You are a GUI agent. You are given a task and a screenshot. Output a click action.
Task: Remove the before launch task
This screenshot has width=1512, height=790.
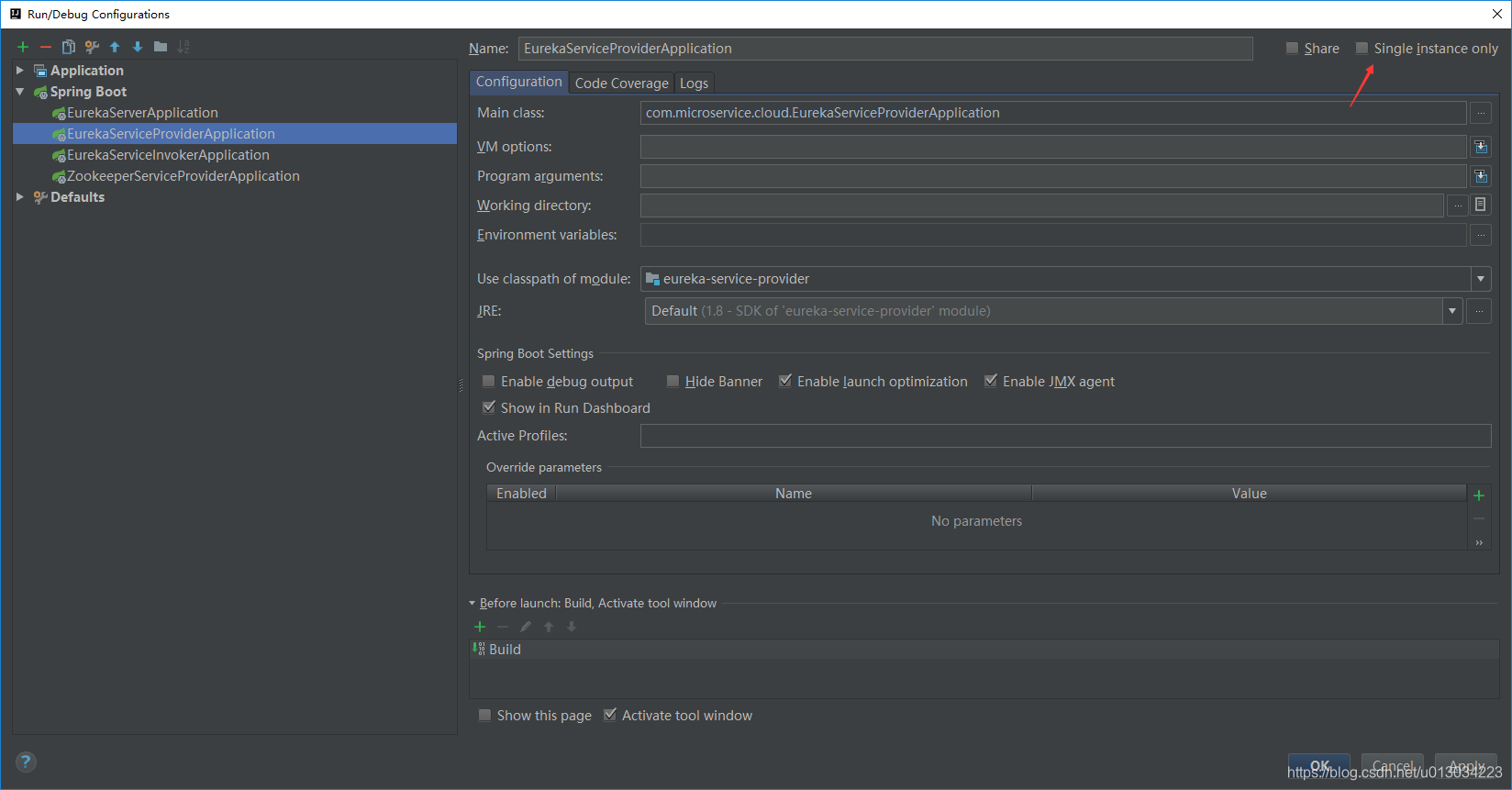click(503, 627)
